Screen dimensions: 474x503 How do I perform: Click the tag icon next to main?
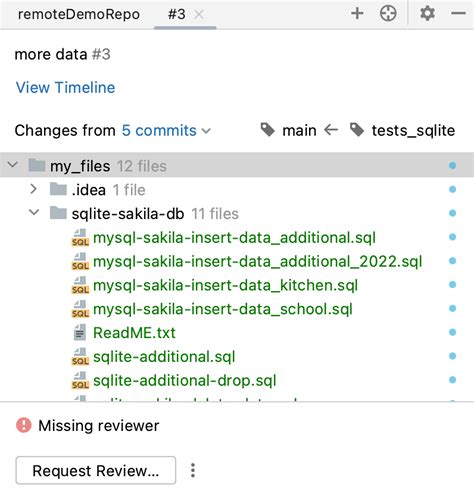268,130
